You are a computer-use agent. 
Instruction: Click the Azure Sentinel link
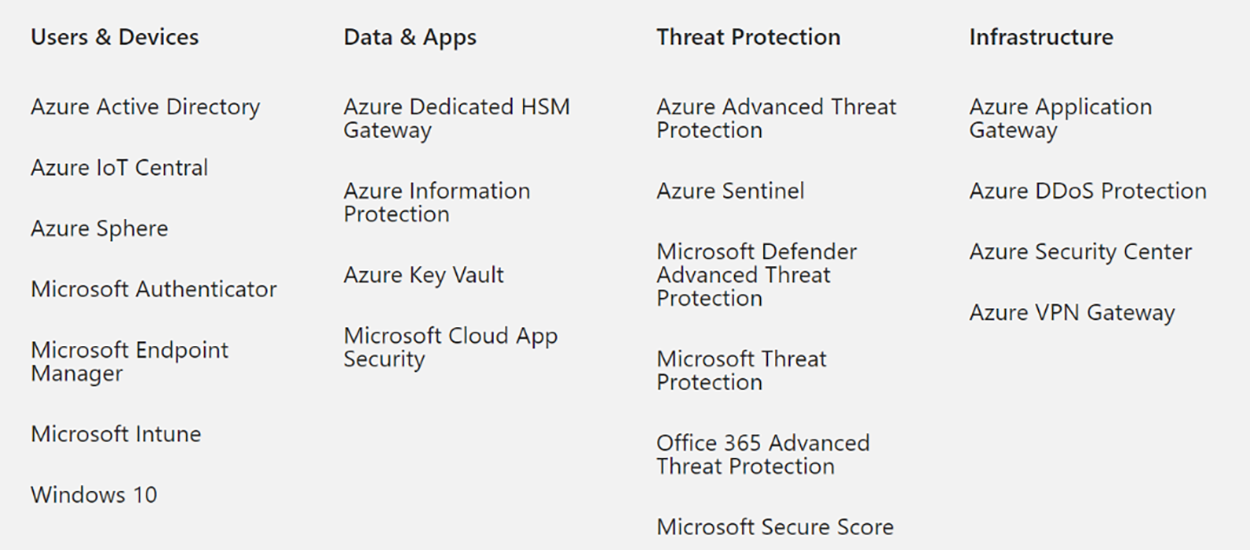tap(730, 191)
